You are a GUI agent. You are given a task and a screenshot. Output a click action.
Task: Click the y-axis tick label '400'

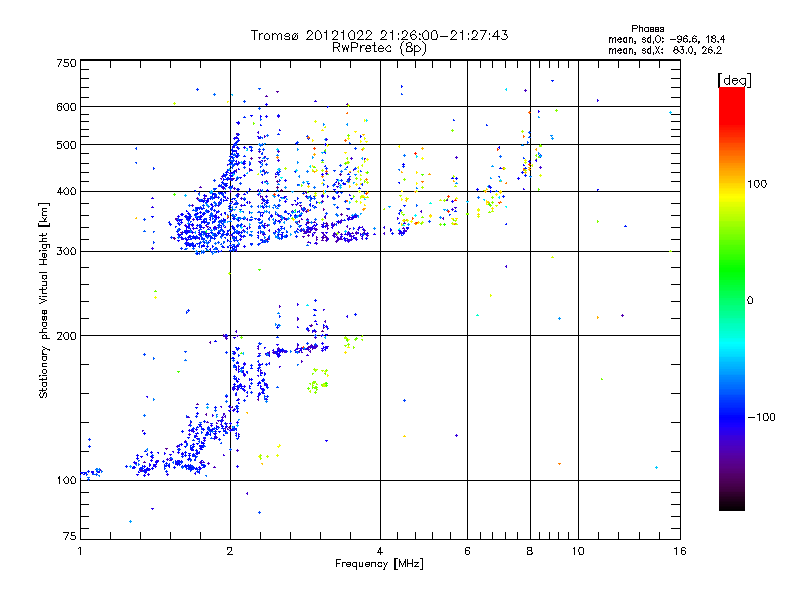[x=66, y=191]
